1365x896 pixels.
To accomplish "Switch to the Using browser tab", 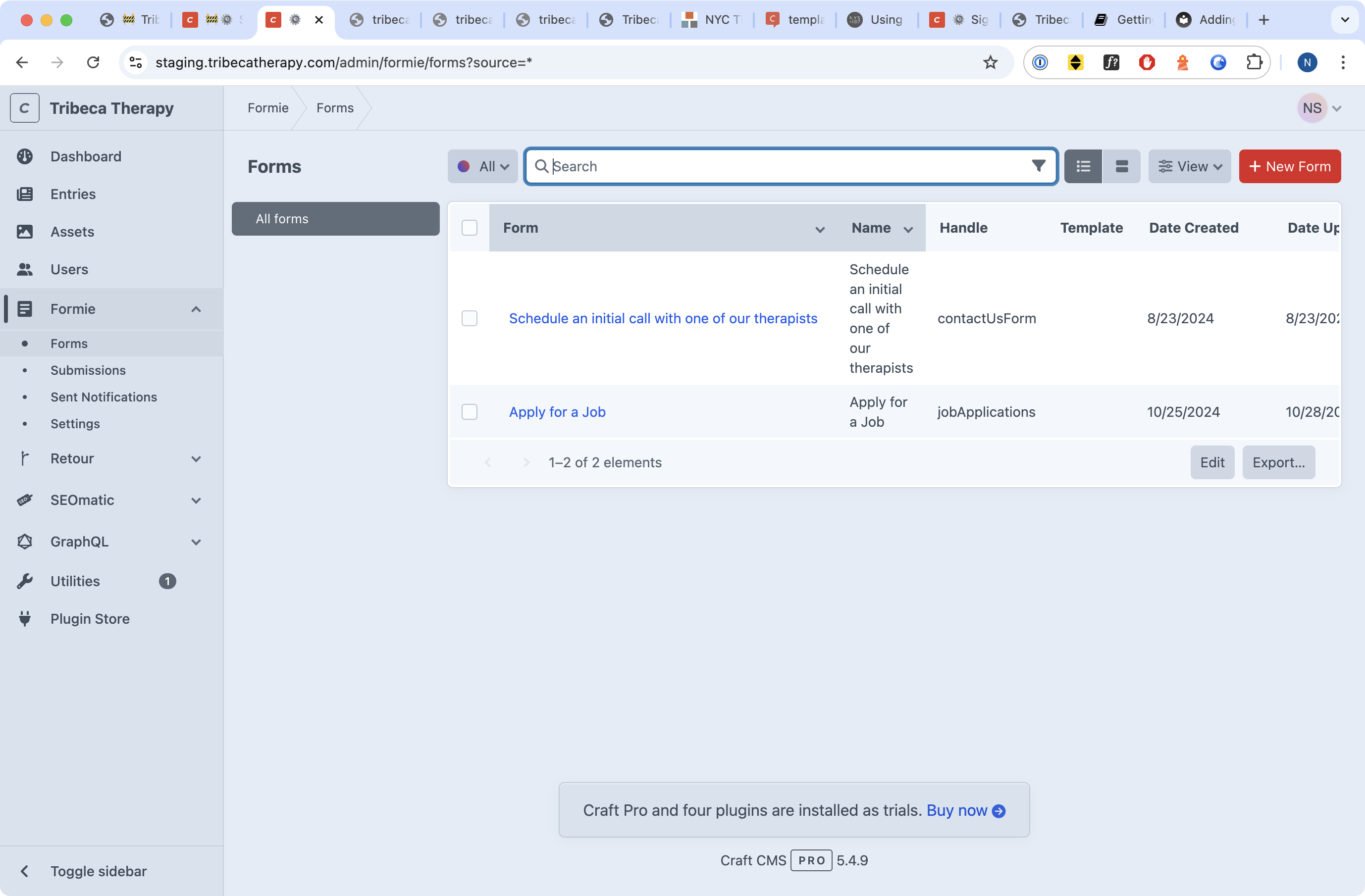I will coord(876,20).
